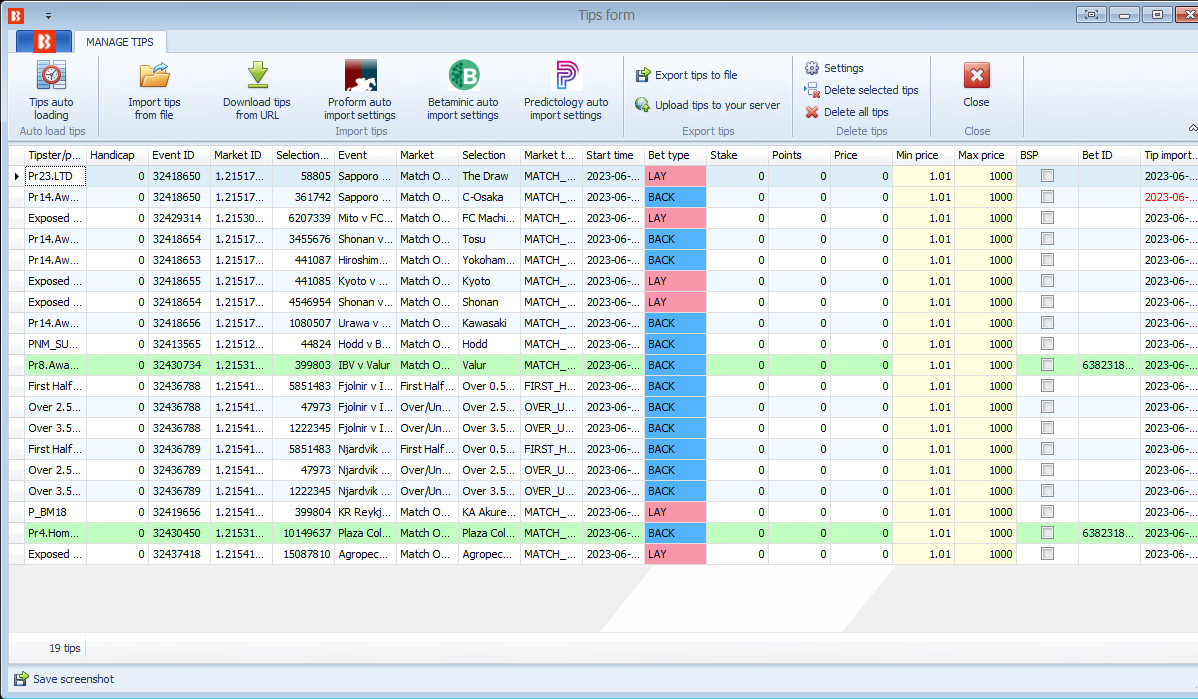
Task: Open Tips auto loading settings
Action: 51,90
